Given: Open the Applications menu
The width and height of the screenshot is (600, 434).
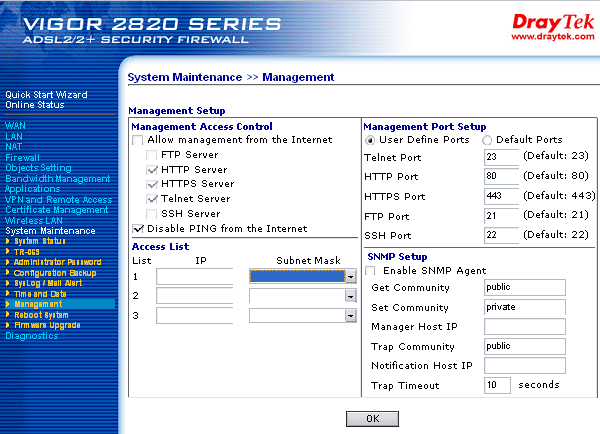Looking at the screenshot, I should 33,189.
